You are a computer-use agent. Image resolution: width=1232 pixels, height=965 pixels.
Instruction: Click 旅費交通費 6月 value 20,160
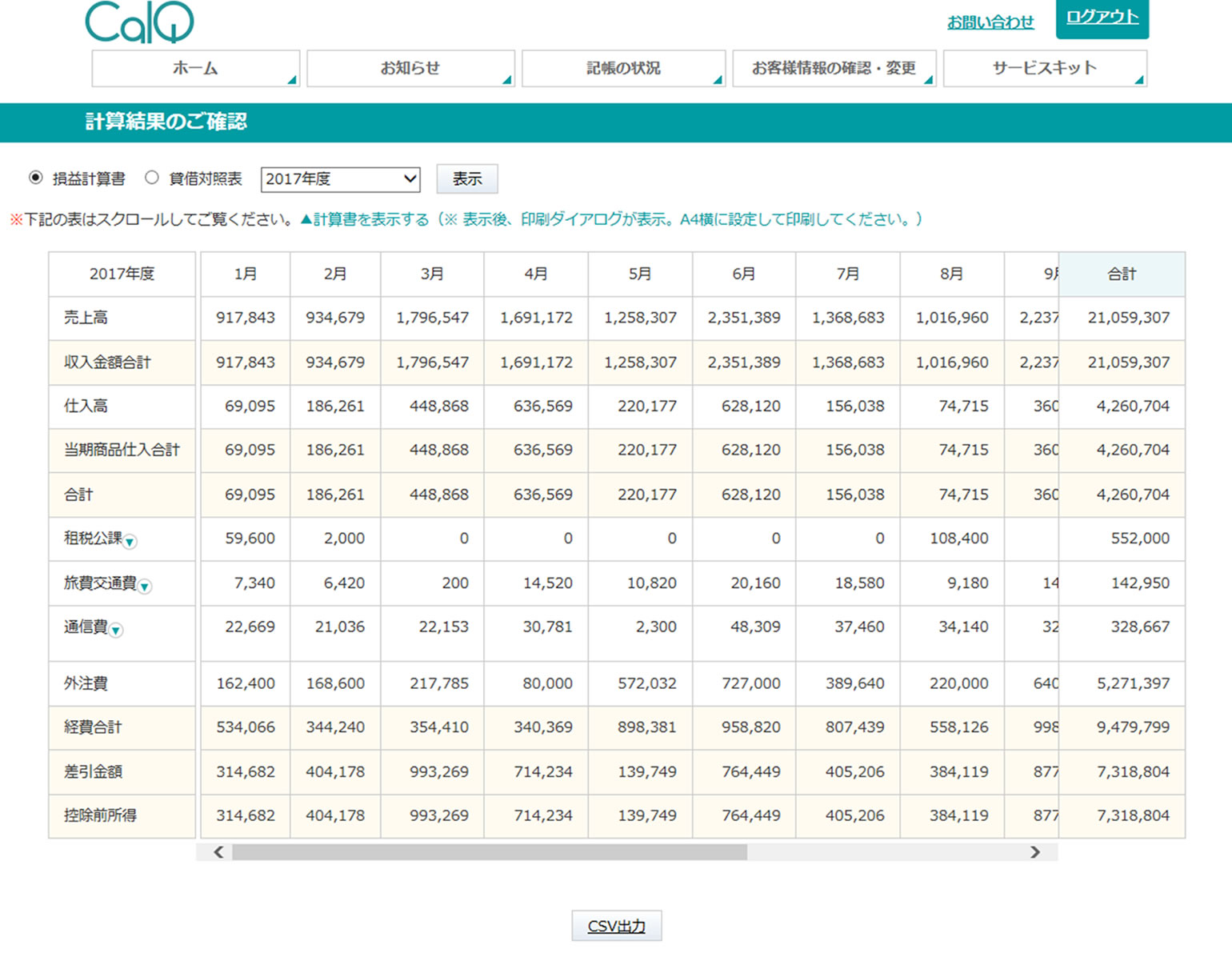(x=755, y=583)
